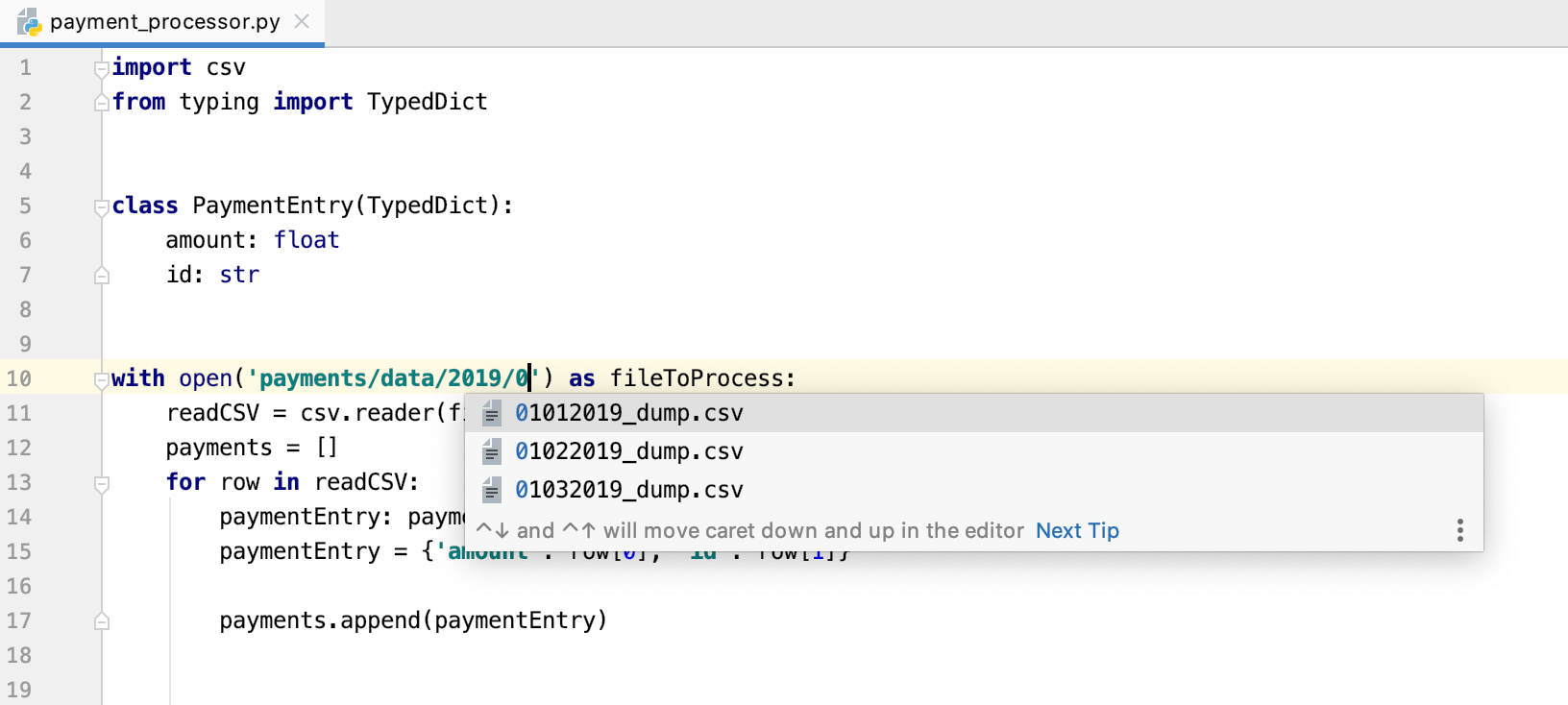Viewport: 1568px width, 705px height.
Task: Switch to the payment_processor.py tab
Action: (x=164, y=21)
